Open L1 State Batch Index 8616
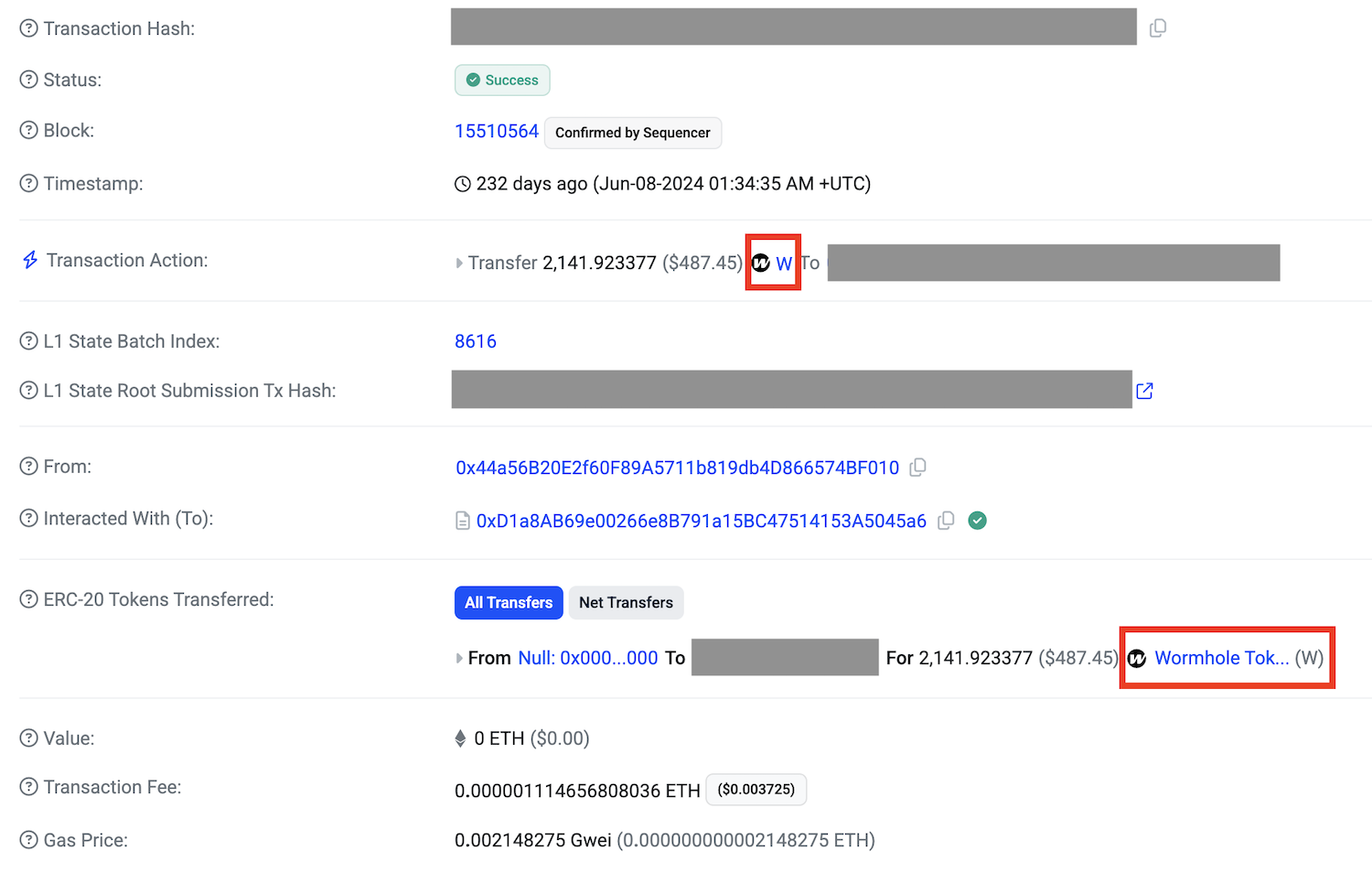Viewport: 1372px width, 872px height. tap(476, 341)
